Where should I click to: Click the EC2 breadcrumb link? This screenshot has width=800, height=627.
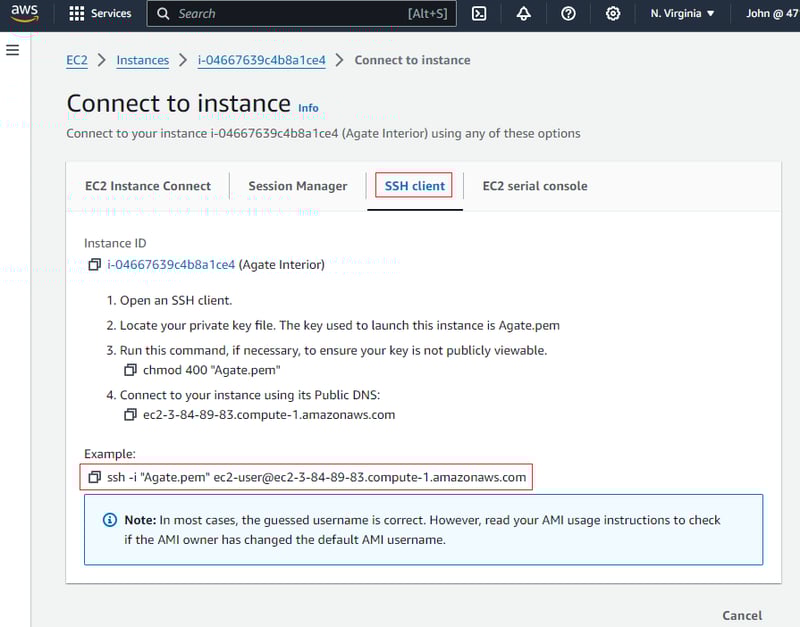click(x=77, y=60)
